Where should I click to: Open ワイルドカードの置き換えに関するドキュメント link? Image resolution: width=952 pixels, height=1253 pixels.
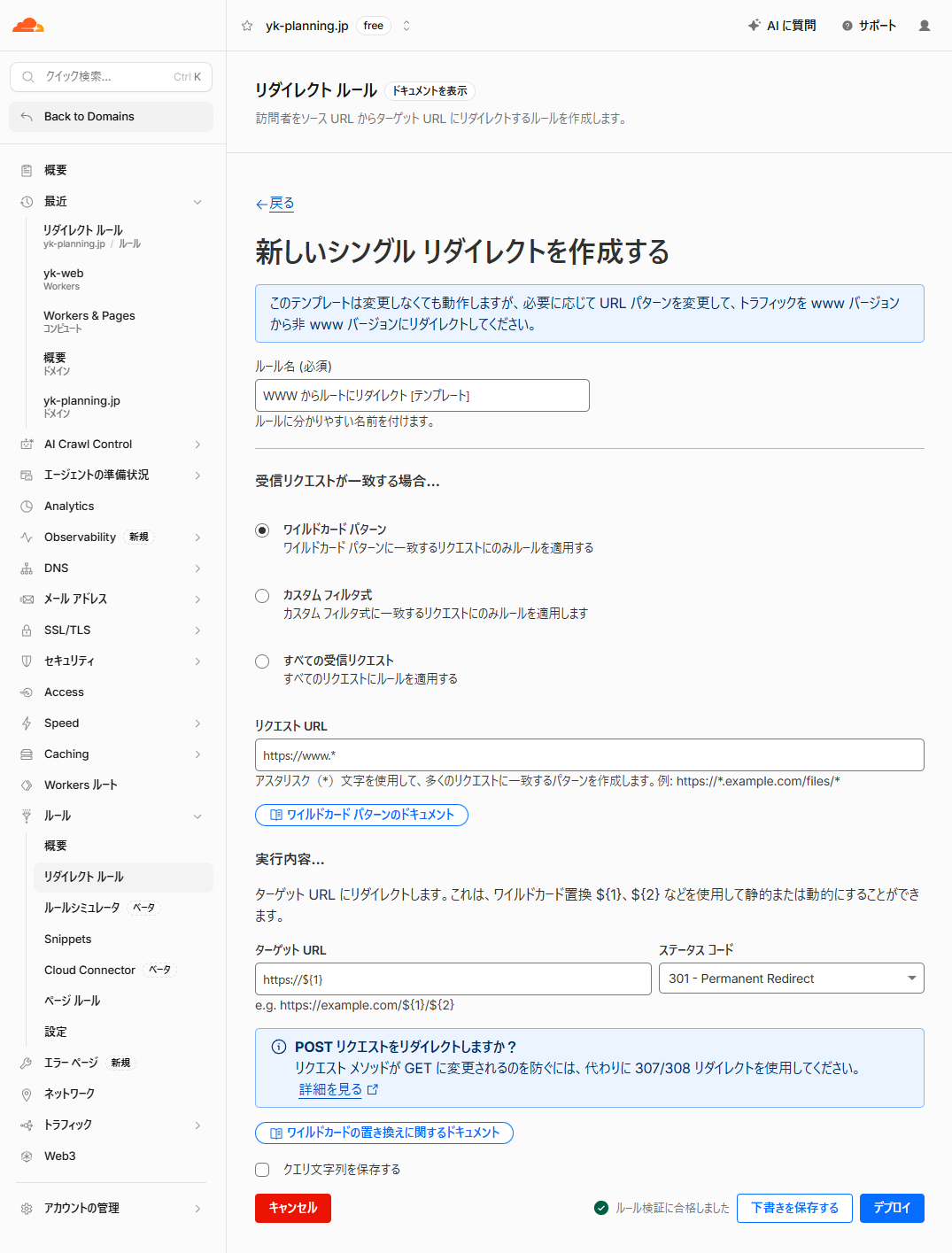click(x=384, y=1133)
